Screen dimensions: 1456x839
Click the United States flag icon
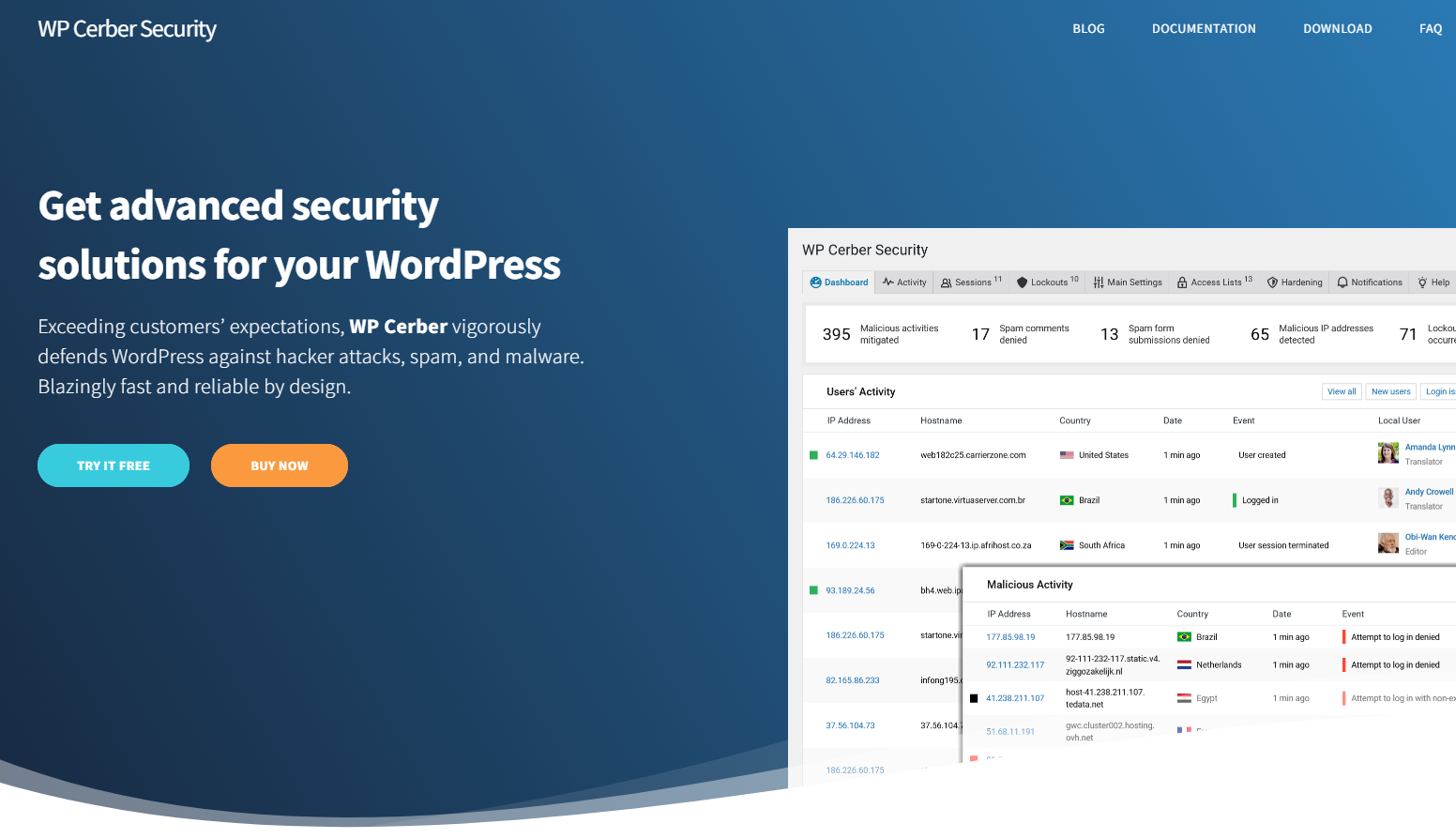[x=1067, y=455]
